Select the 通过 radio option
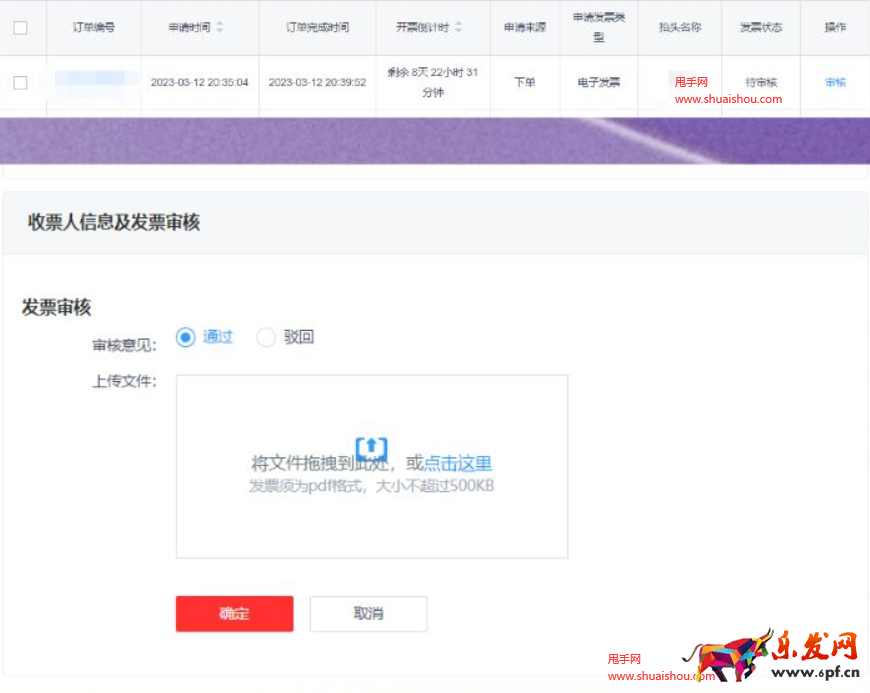 pyautogui.click(x=185, y=337)
